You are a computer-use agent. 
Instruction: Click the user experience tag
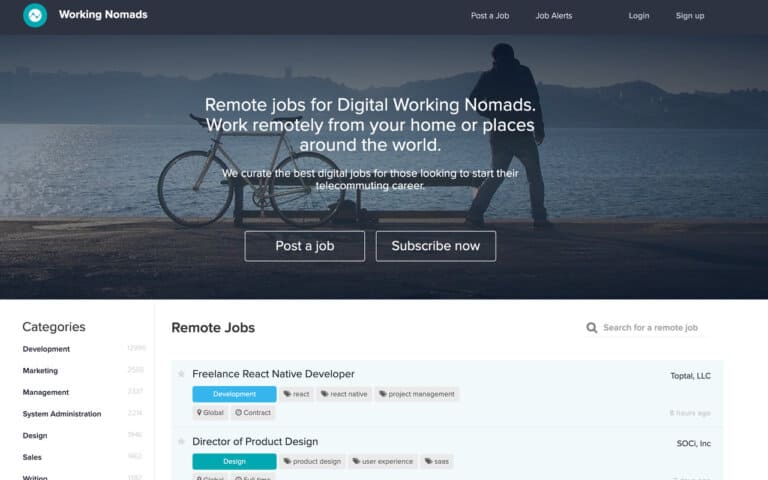[x=383, y=462]
